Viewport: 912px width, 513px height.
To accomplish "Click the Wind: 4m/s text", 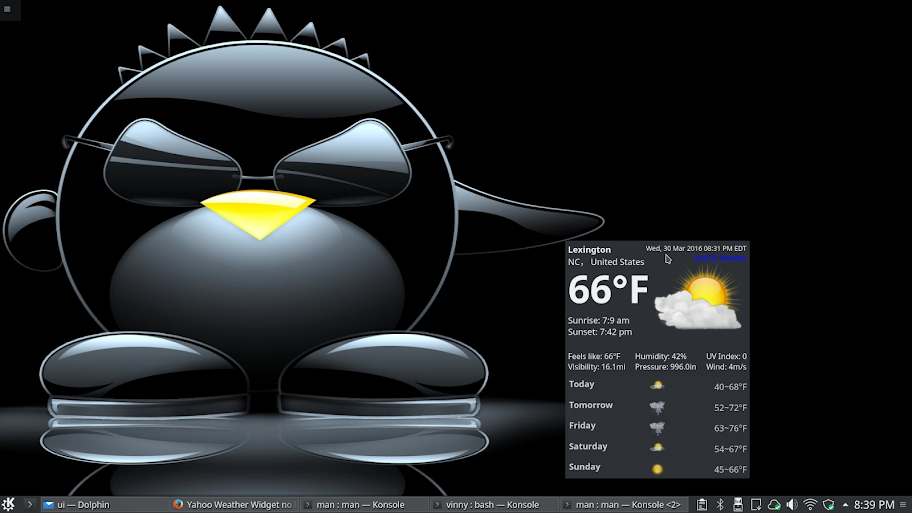I will tap(726, 367).
